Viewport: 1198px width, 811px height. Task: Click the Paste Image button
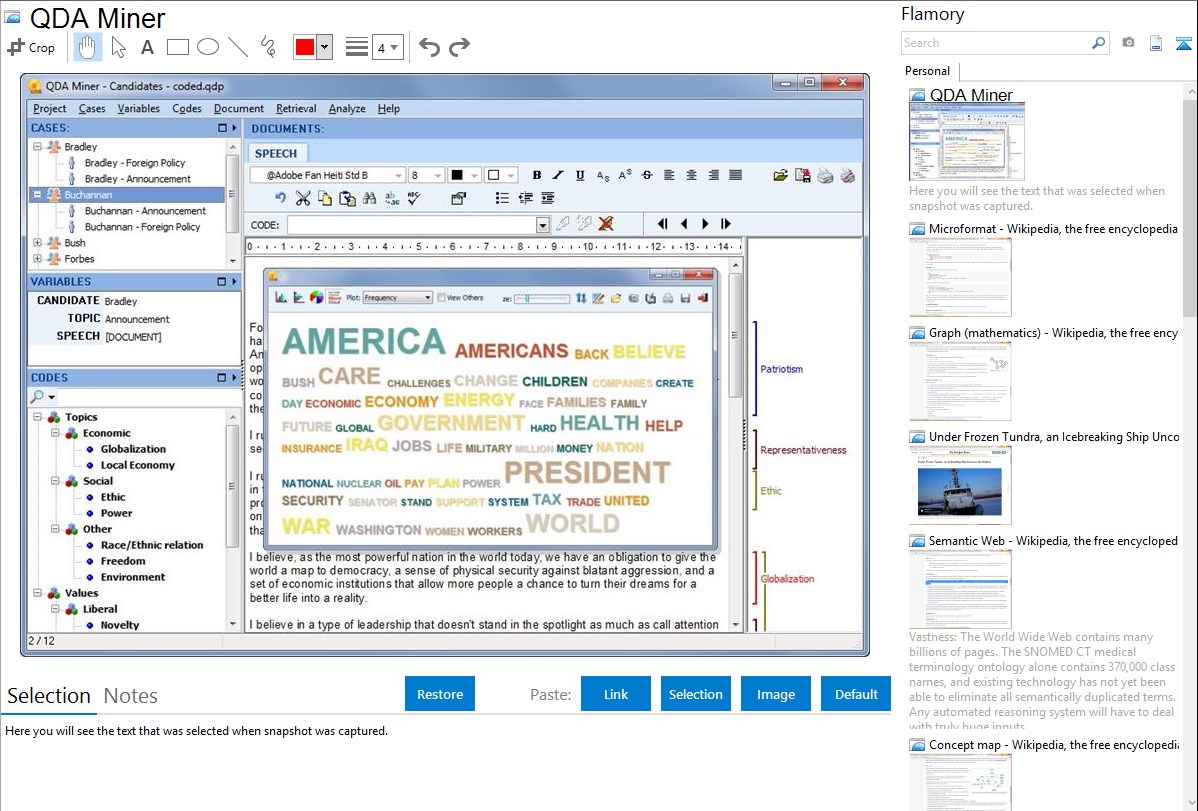[x=776, y=694]
